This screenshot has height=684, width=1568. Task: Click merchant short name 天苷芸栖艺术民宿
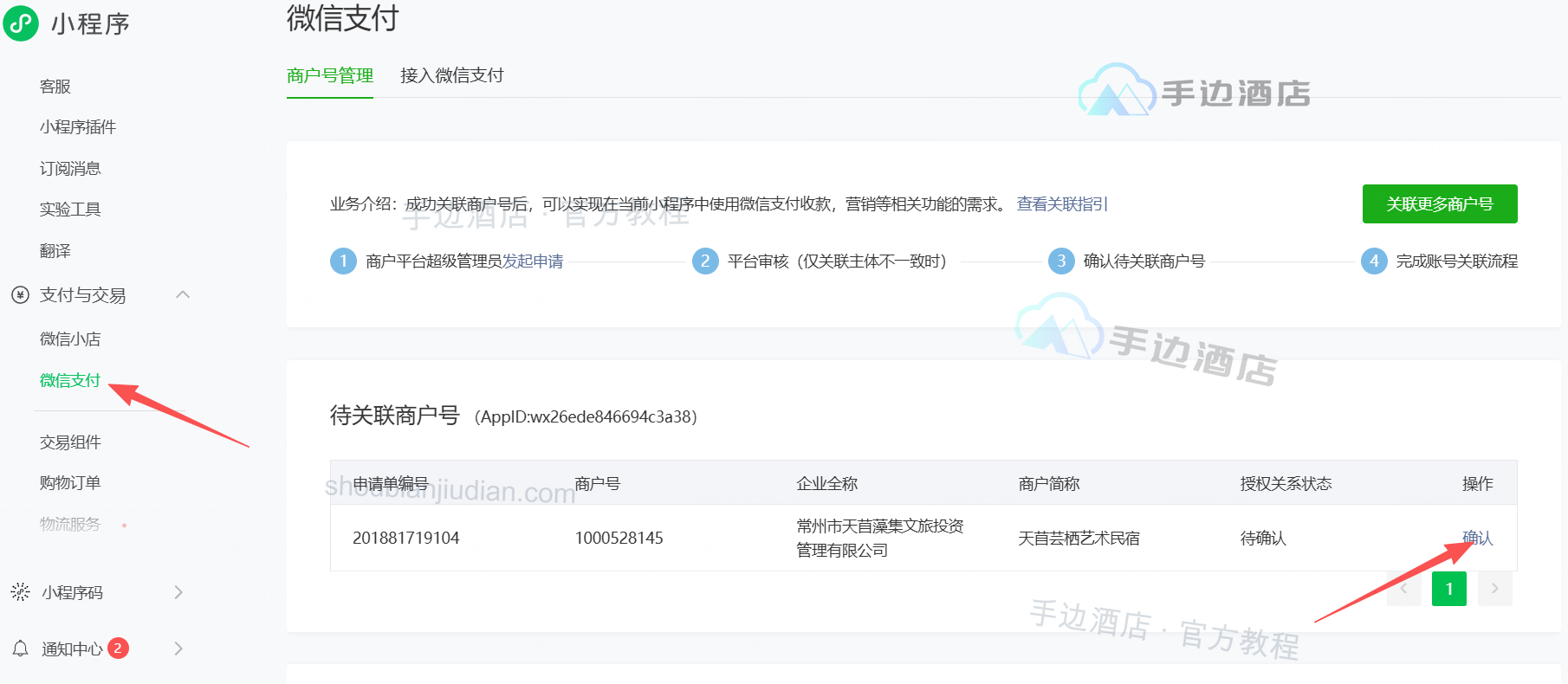[x=1079, y=539]
